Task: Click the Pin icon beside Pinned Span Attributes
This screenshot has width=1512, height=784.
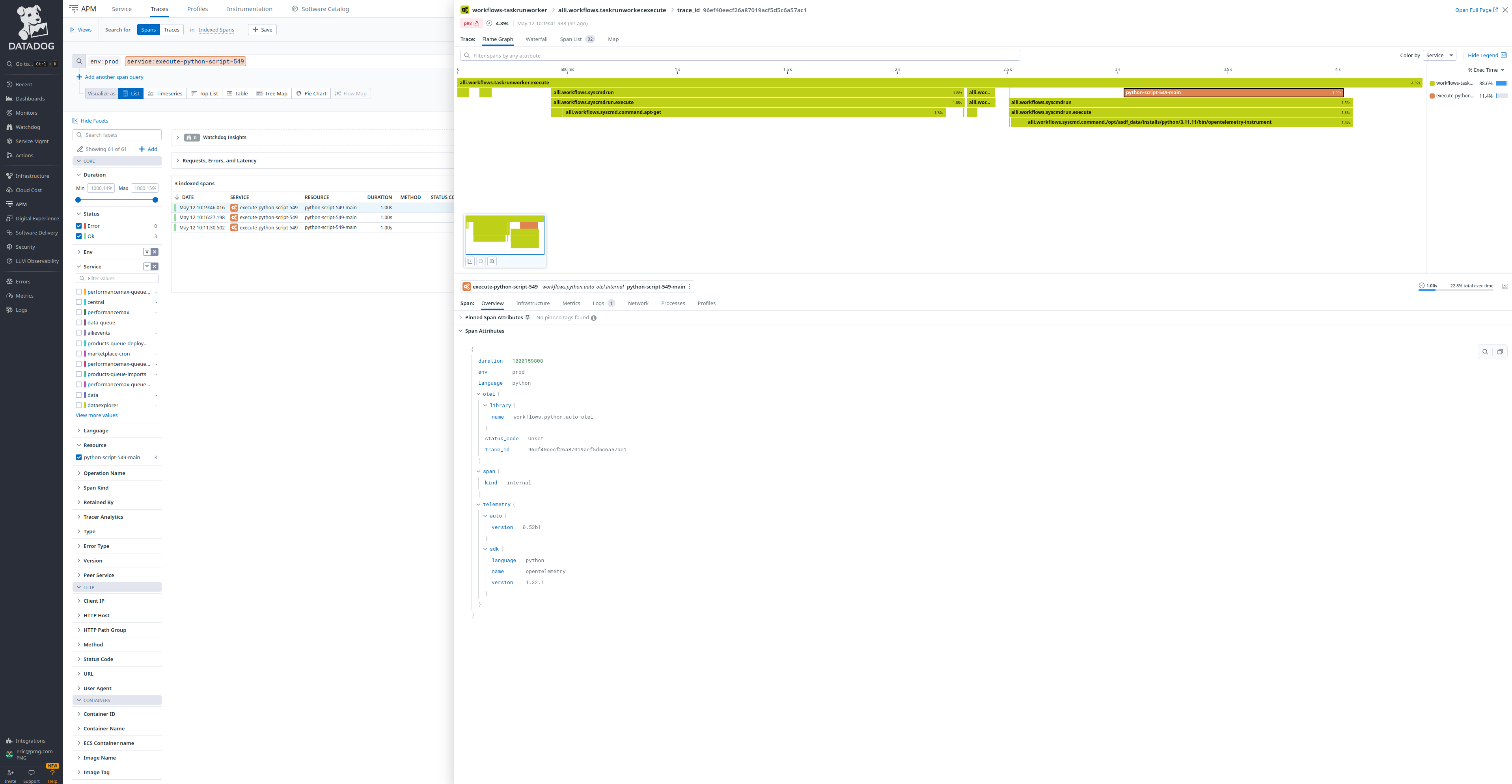Action: [527, 317]
